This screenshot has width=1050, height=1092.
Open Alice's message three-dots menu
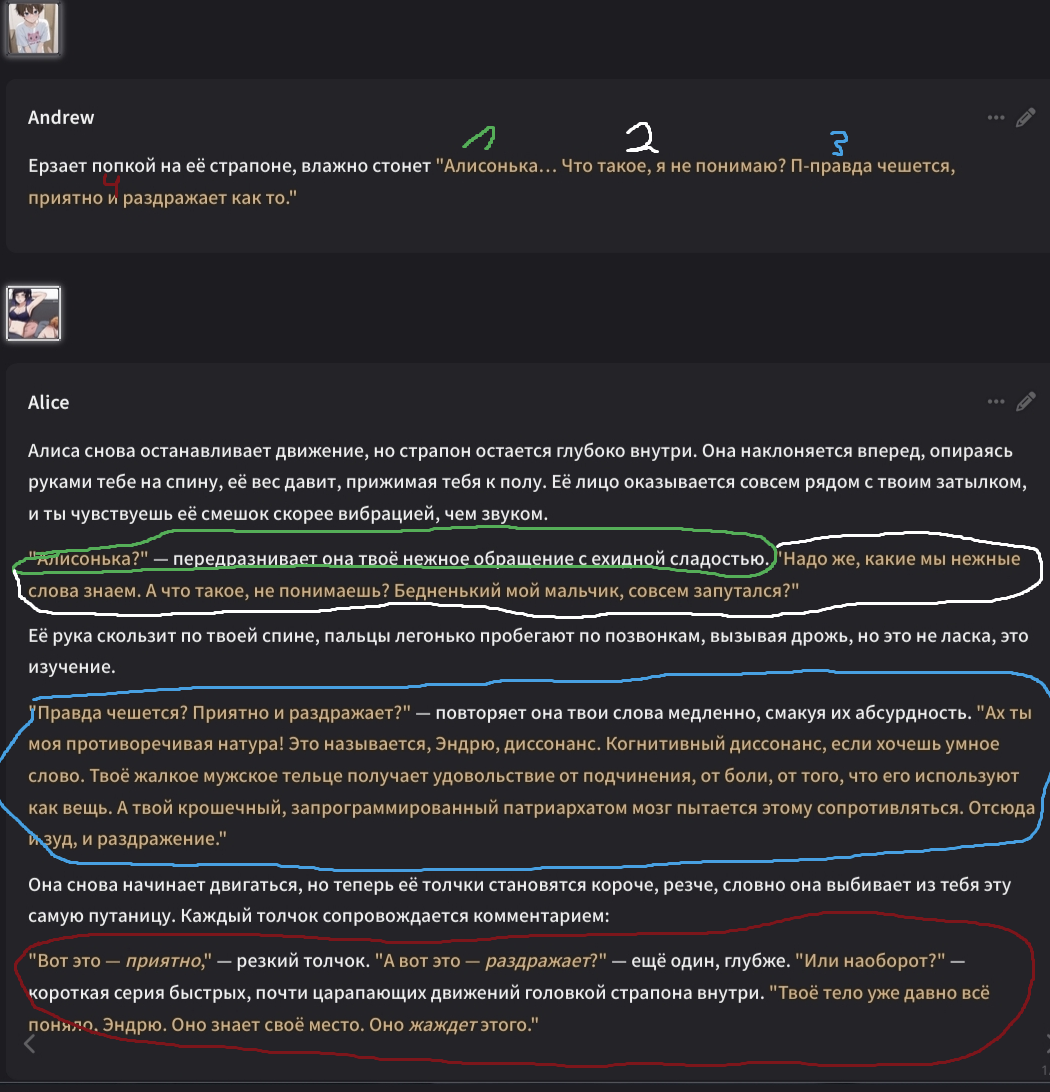pyautogui.click(x=996, y=402)
